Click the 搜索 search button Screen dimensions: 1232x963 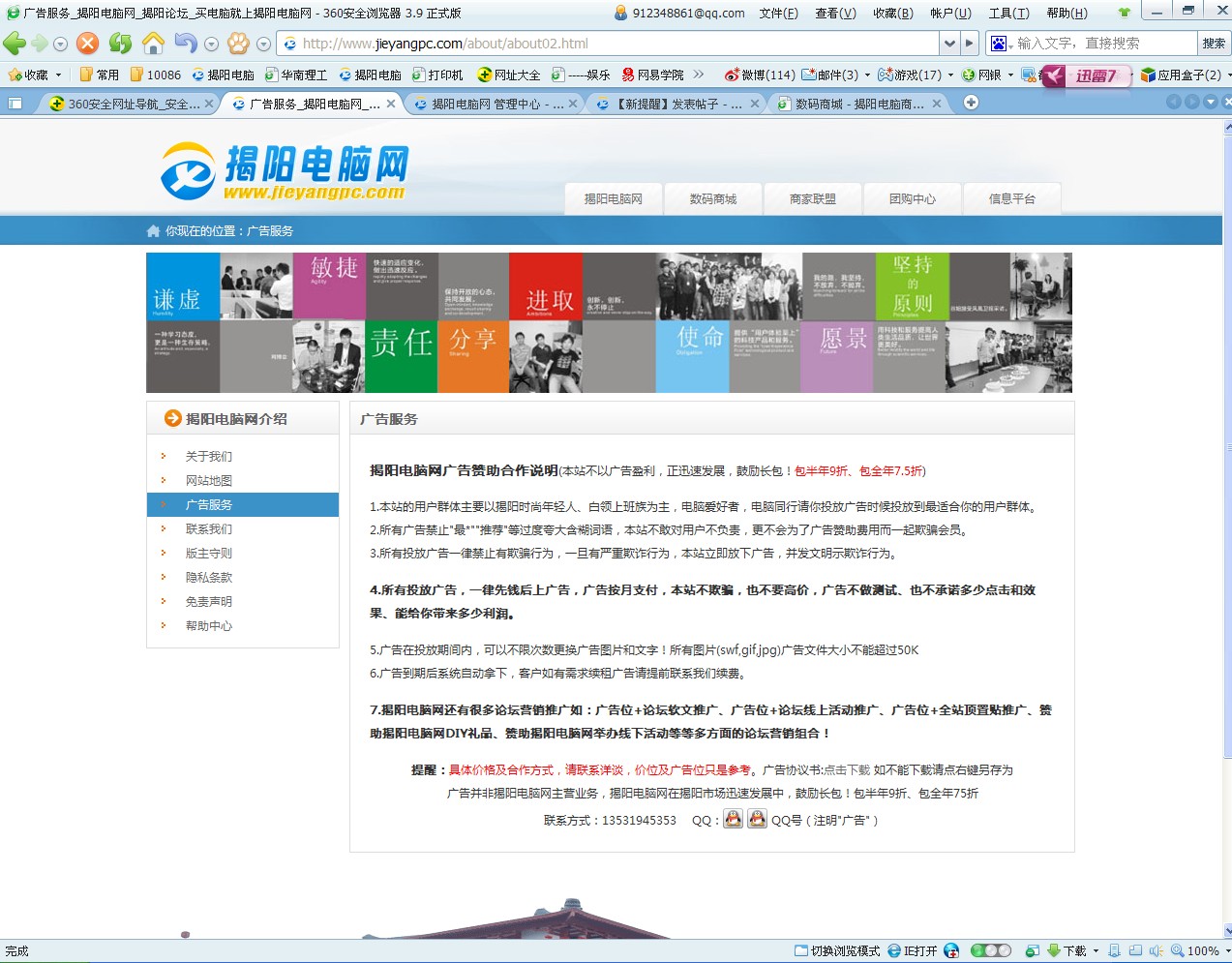1214,44
